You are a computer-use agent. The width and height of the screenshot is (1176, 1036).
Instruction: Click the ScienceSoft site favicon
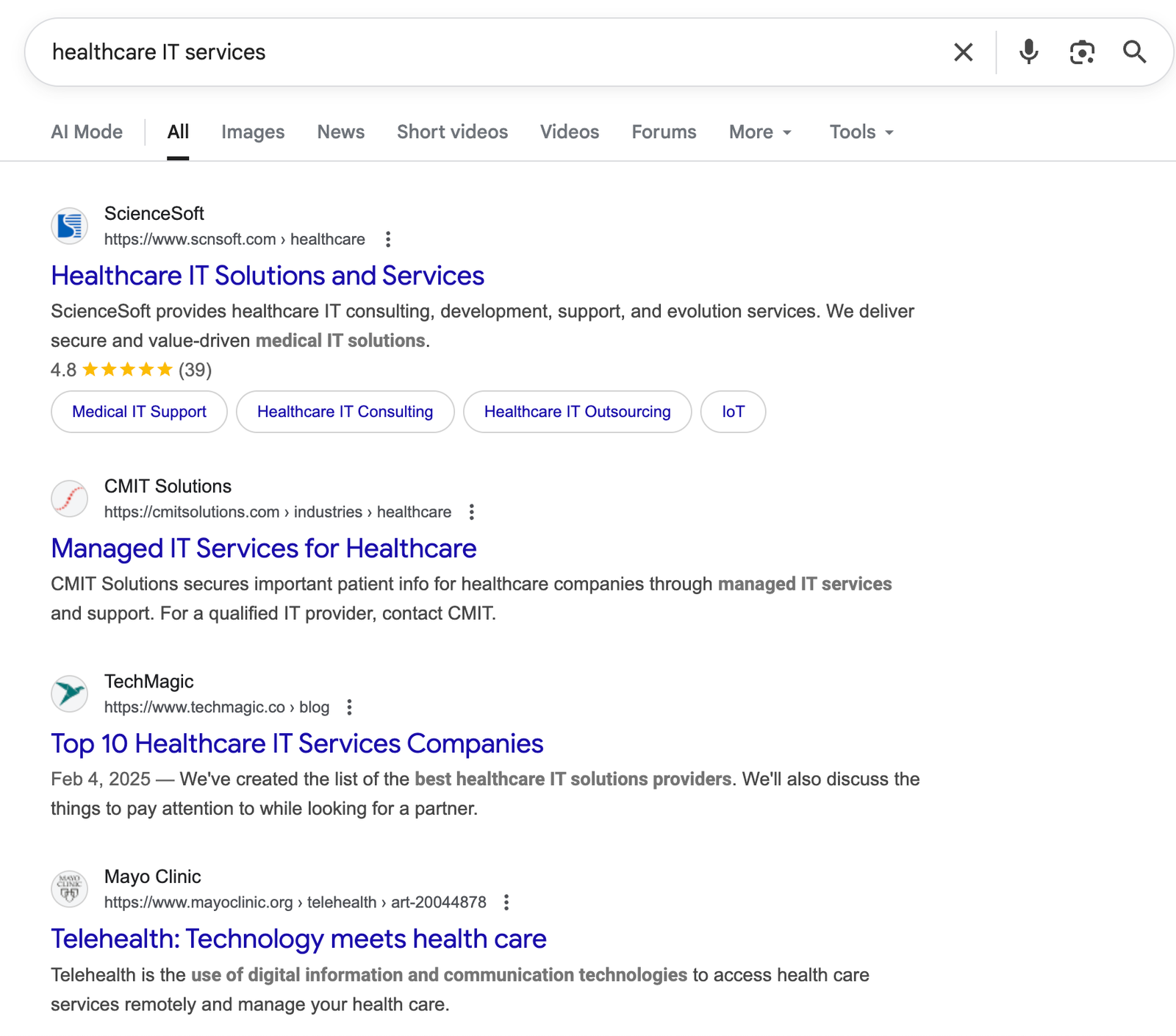point(70,226)
